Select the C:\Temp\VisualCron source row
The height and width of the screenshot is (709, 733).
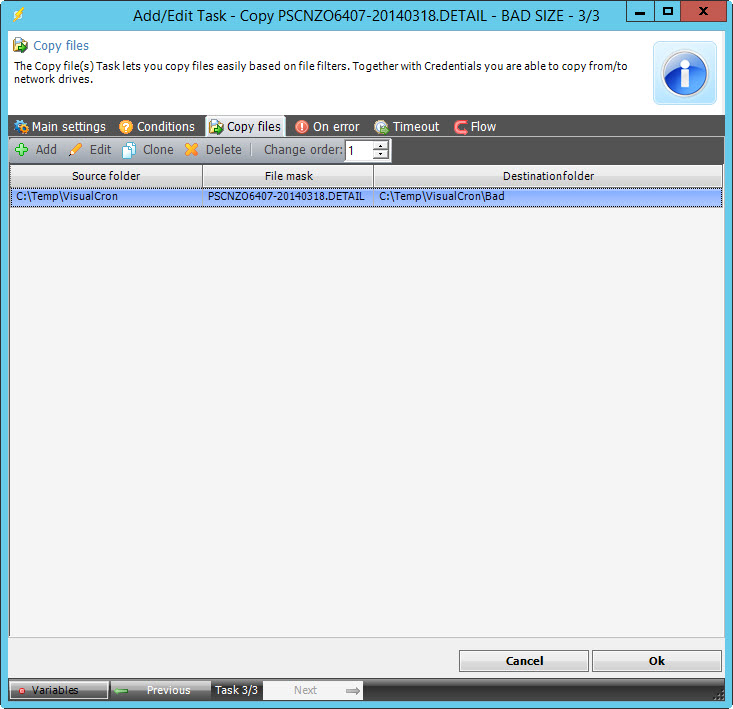[105, 197]
